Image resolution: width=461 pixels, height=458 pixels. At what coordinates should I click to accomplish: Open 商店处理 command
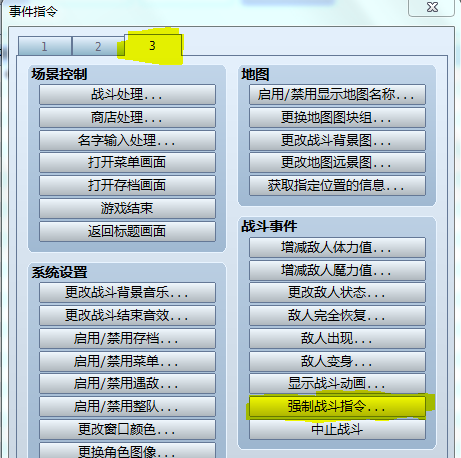127,117
